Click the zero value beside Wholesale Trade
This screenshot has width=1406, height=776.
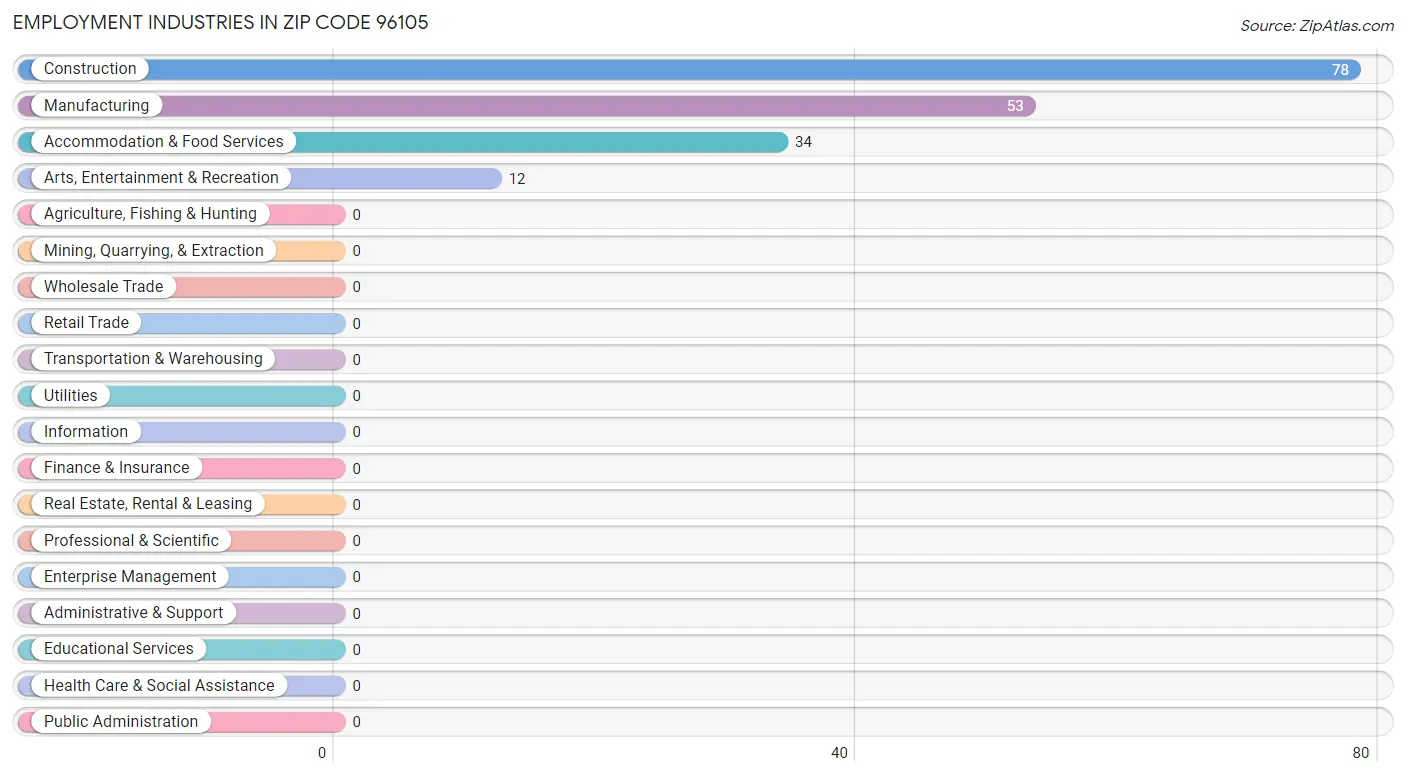(x=356, y=287)
